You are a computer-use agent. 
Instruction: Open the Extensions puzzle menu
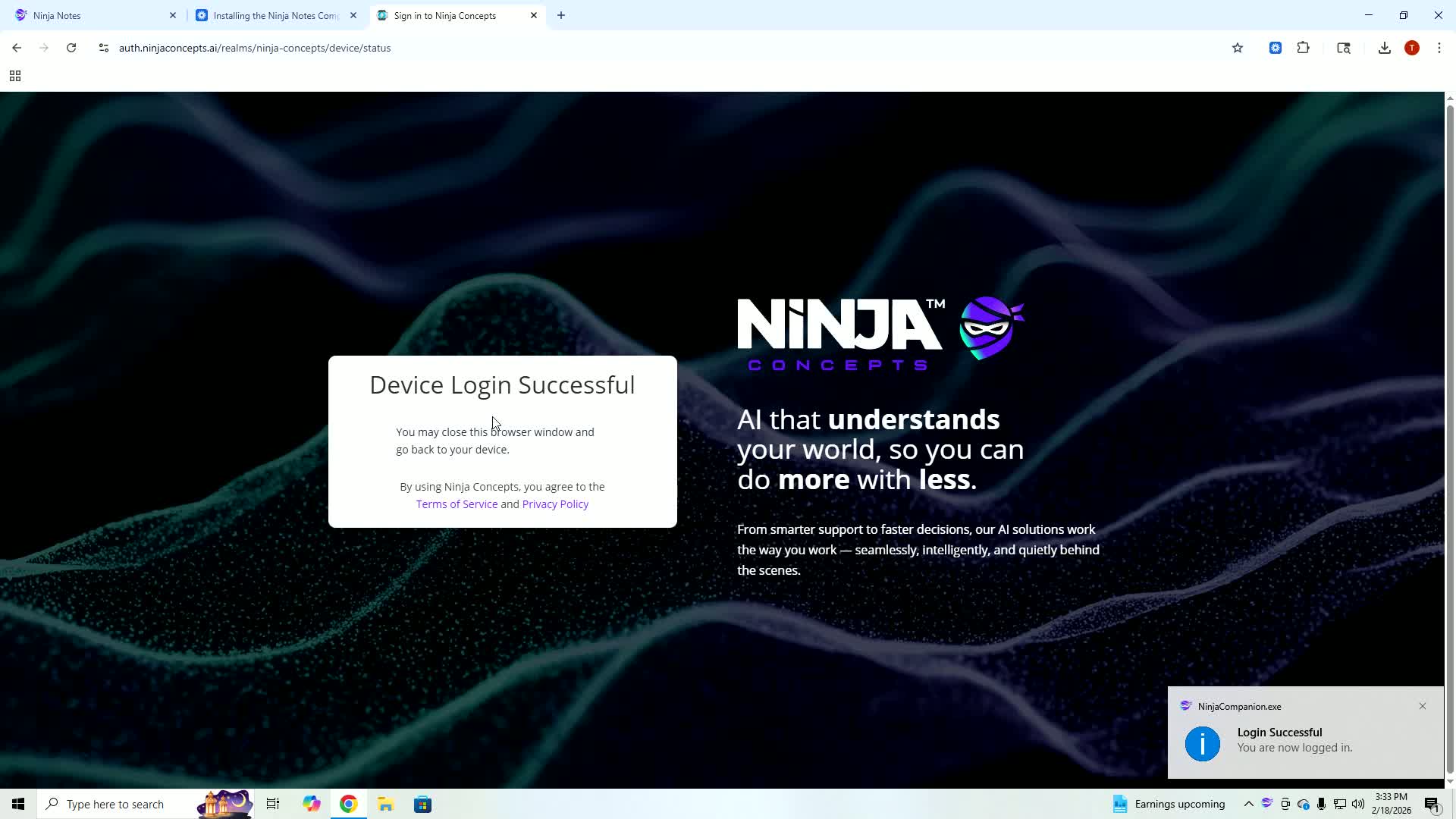coord(1304,48)
